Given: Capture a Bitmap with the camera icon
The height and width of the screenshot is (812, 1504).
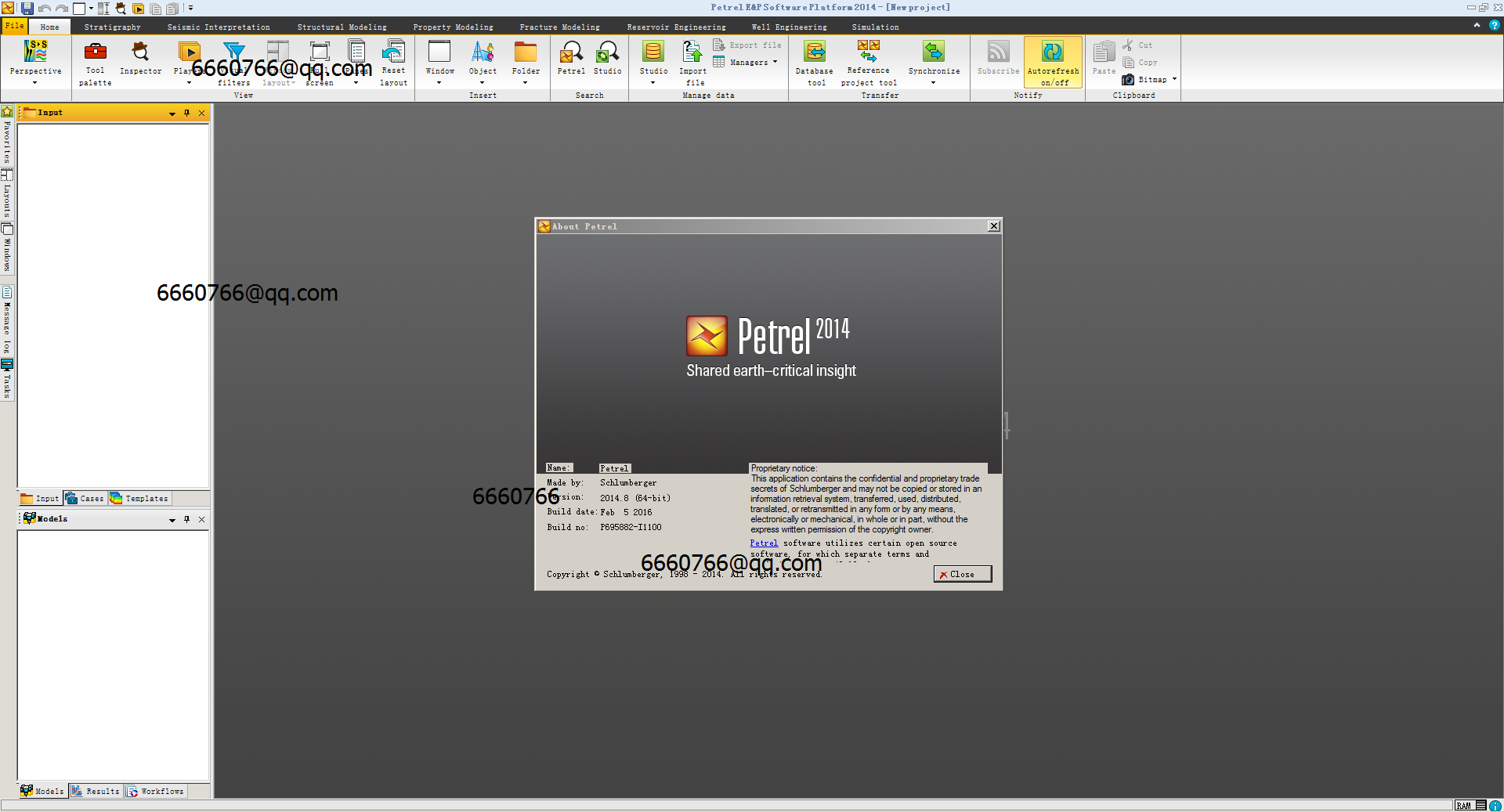Looking at the screenshot, I should point(1128,79).
